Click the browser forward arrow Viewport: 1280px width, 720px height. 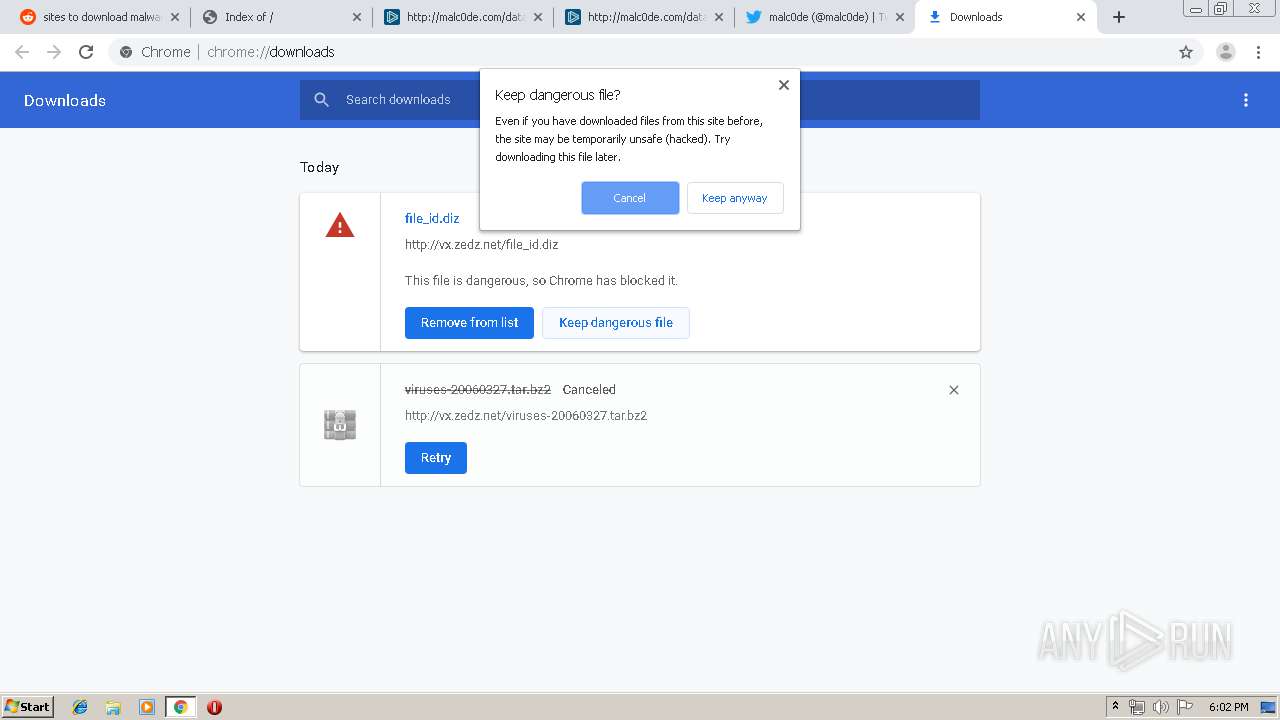(54, 52)
